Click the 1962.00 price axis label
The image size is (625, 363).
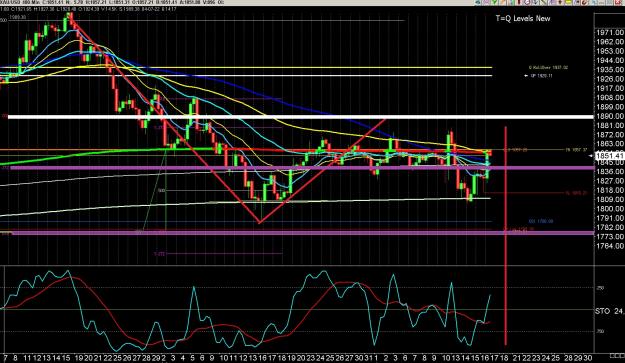click(610, 42)
